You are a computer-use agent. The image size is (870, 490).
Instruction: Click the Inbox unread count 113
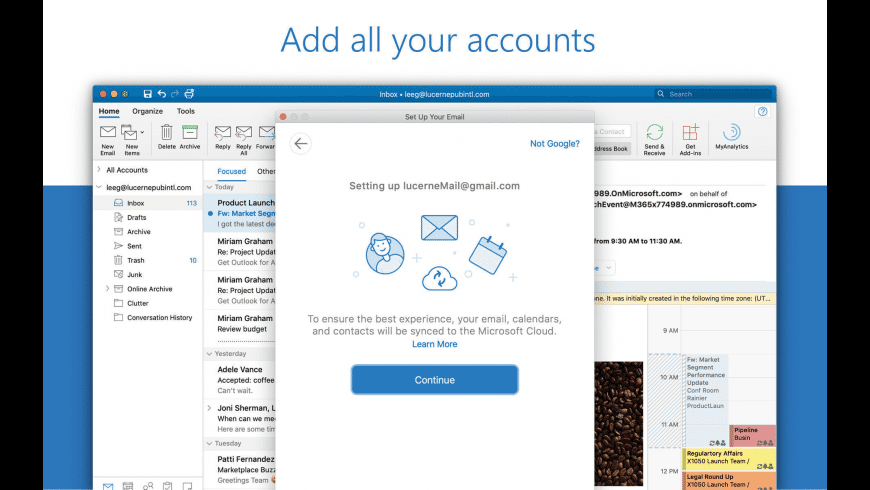191,203
